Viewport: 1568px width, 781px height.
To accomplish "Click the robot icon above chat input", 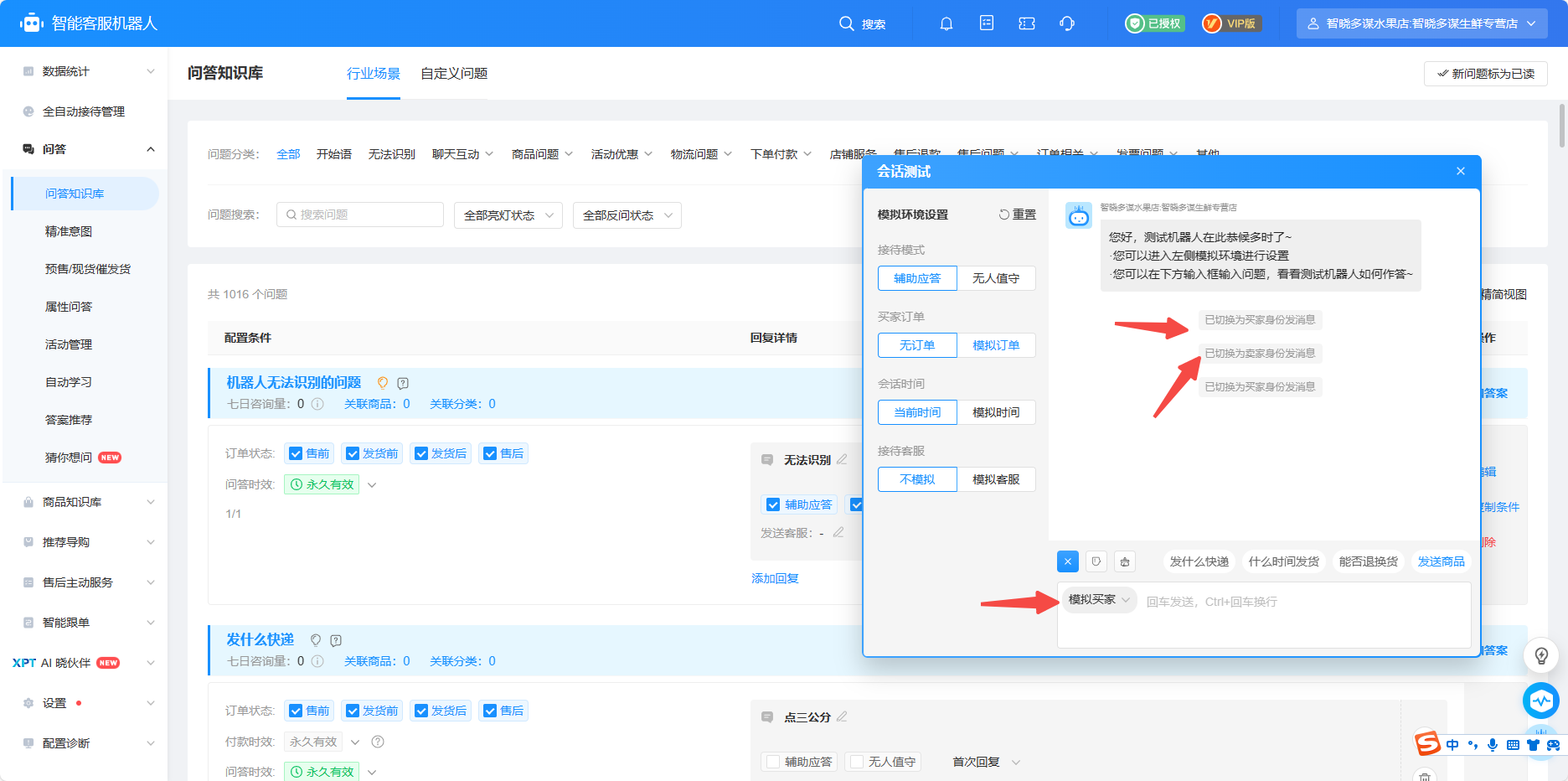I will 1125,561.
